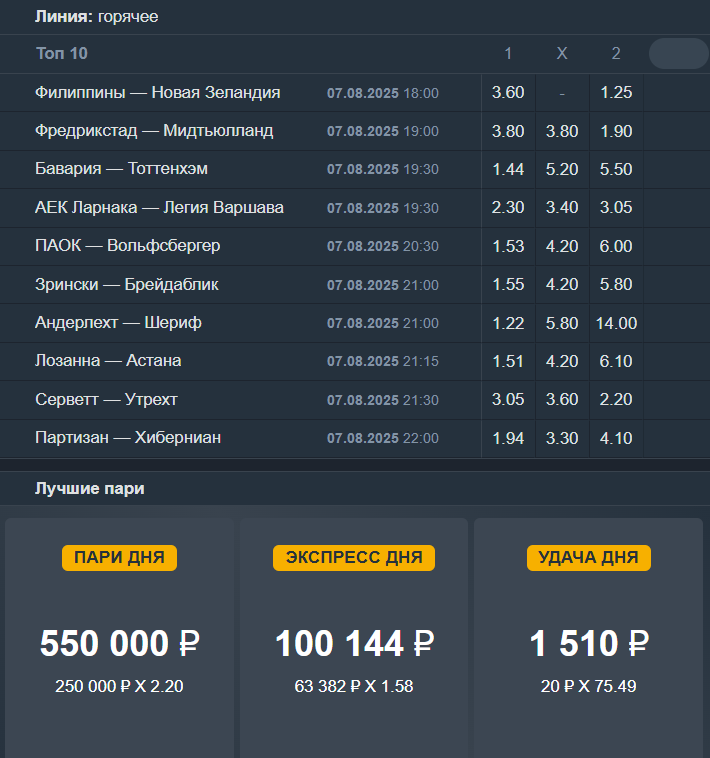This screenshot has height=758, width=710.
Task: Click the 63 382 ₽ X 1.58 detail
Action: (x=354, y=686)
